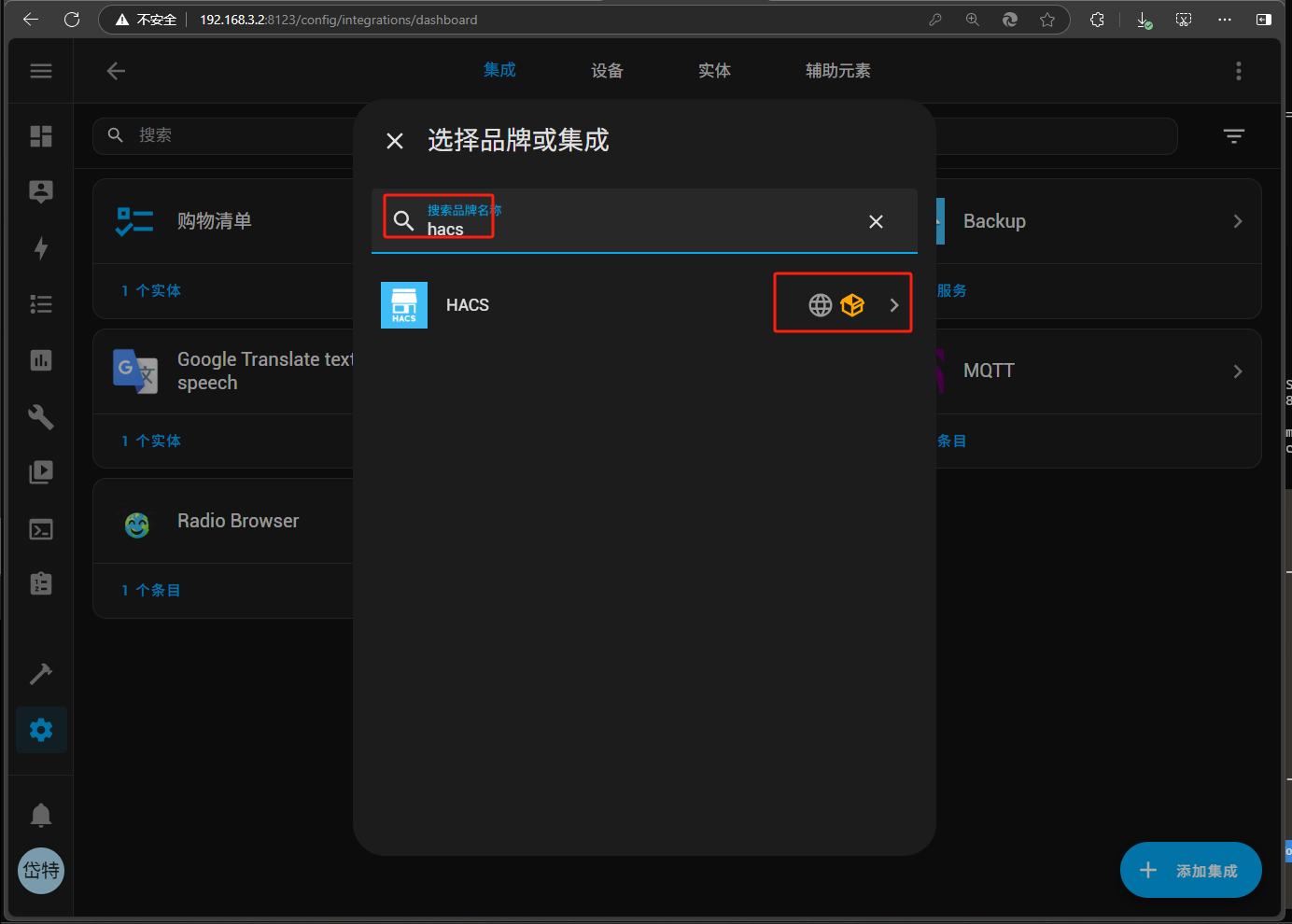Open the History chart icon in sidebar
Image resolution: width=1292 pixels, height=924 pixels.
[41, 360]
